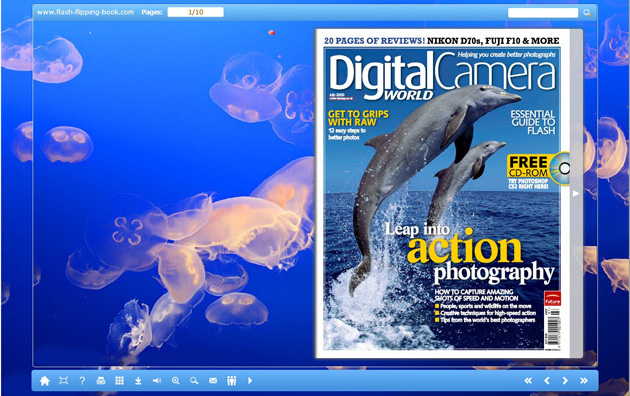Download the book with download icon
The height and width of the screenshot is (396, 630).
click(138, 381)
